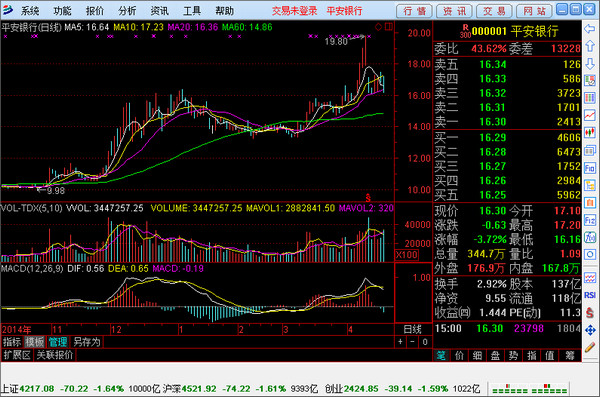Click the 'Fiz' icon in right sidebar

[x=590, y=220]
